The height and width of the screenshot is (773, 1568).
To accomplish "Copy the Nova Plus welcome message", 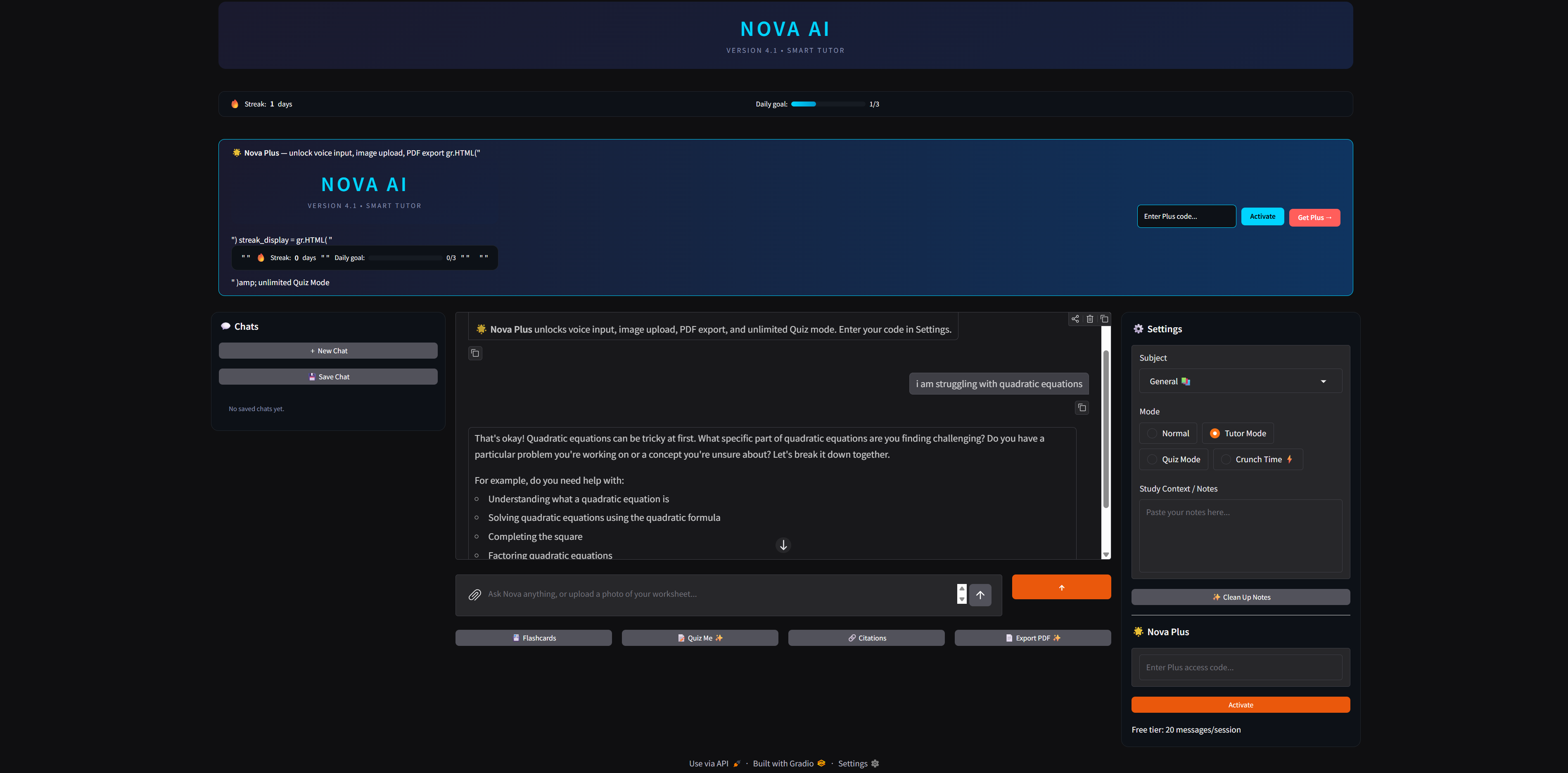I will click(x=475, y=353).
